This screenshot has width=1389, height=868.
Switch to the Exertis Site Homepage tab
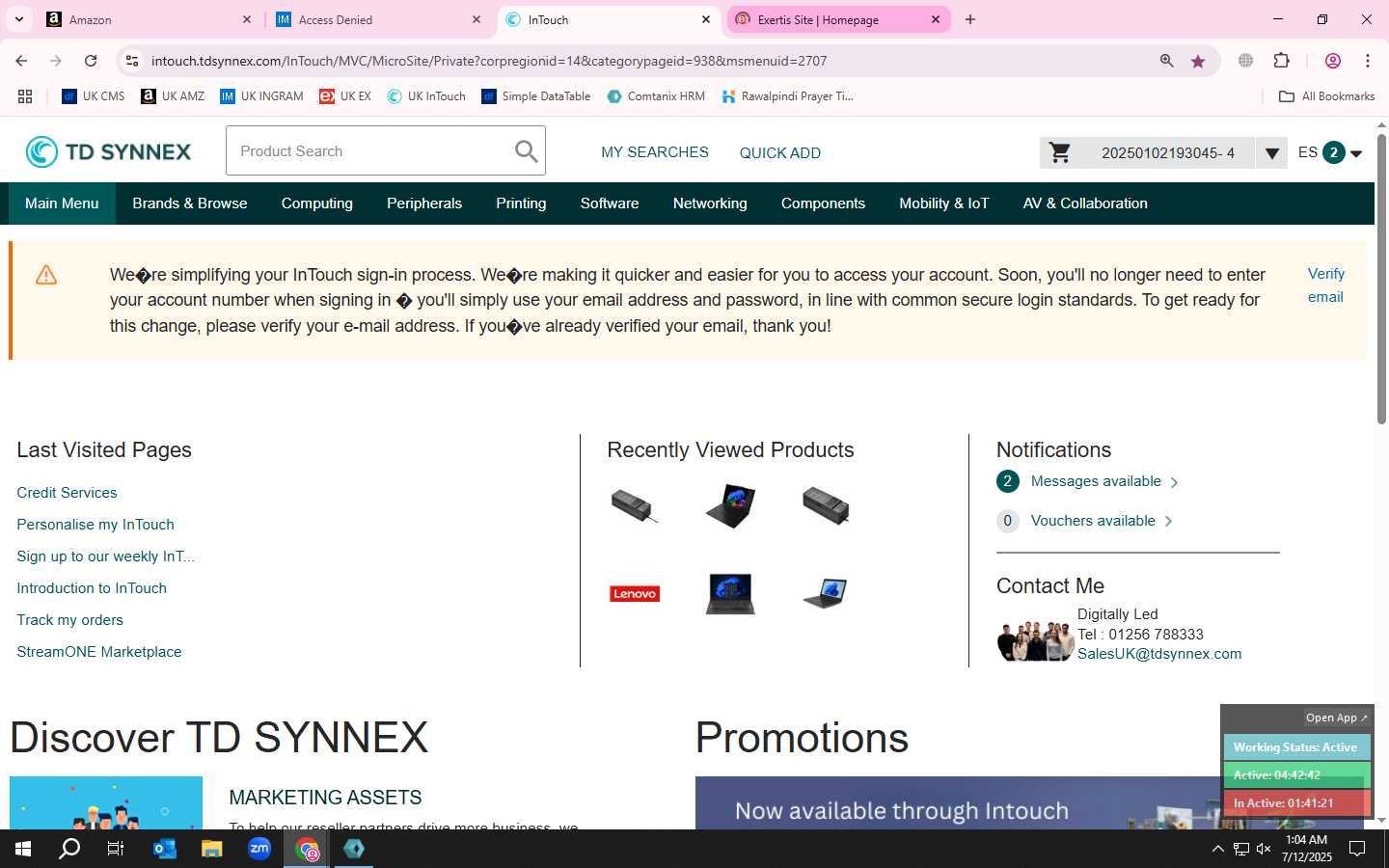837,19
